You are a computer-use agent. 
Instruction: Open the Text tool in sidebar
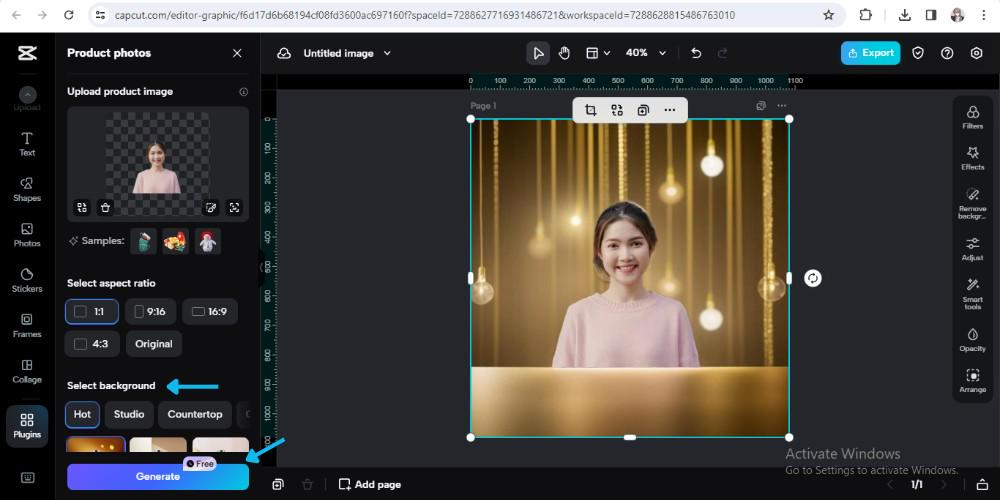coord(27,143)
